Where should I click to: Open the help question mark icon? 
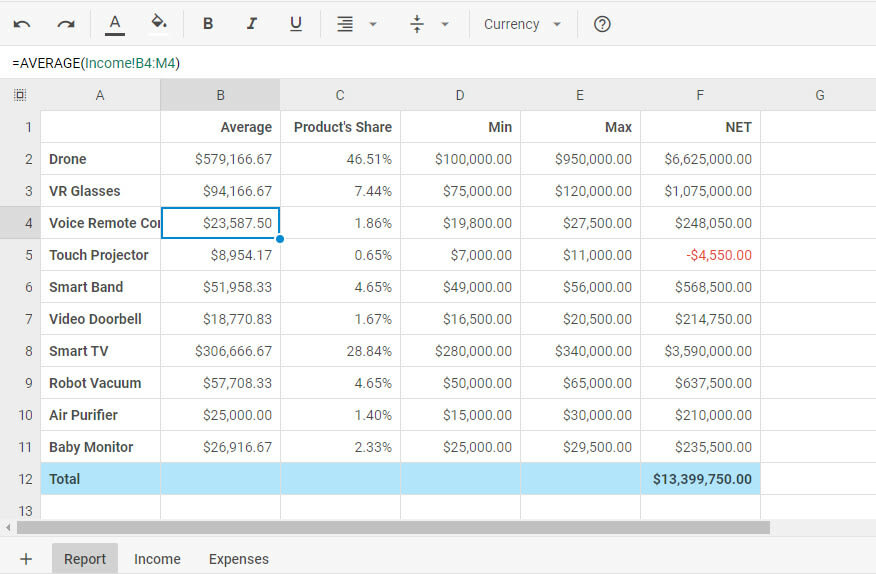click(x=602, y=24)
